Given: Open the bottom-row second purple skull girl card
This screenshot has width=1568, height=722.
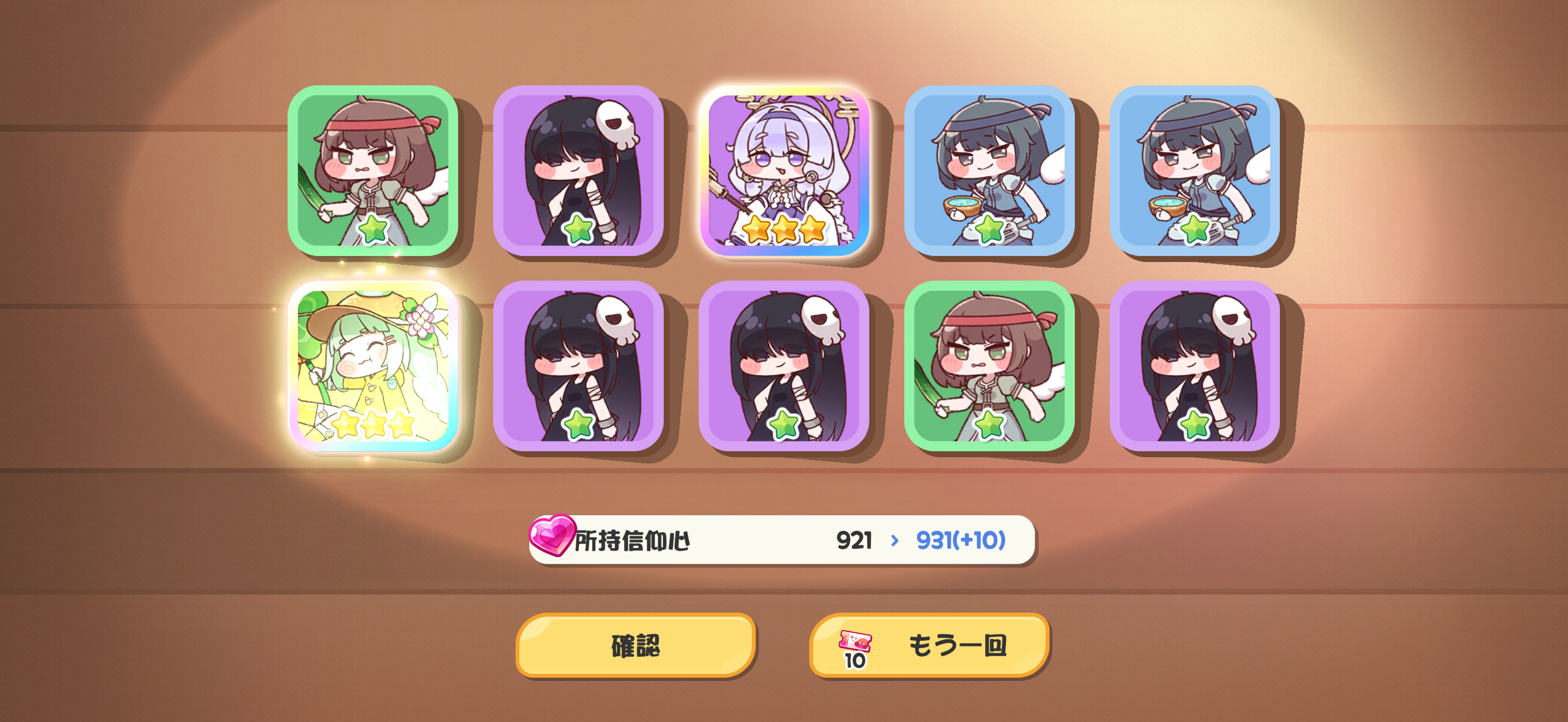Looking at the screenshot, I should [578, 366].
